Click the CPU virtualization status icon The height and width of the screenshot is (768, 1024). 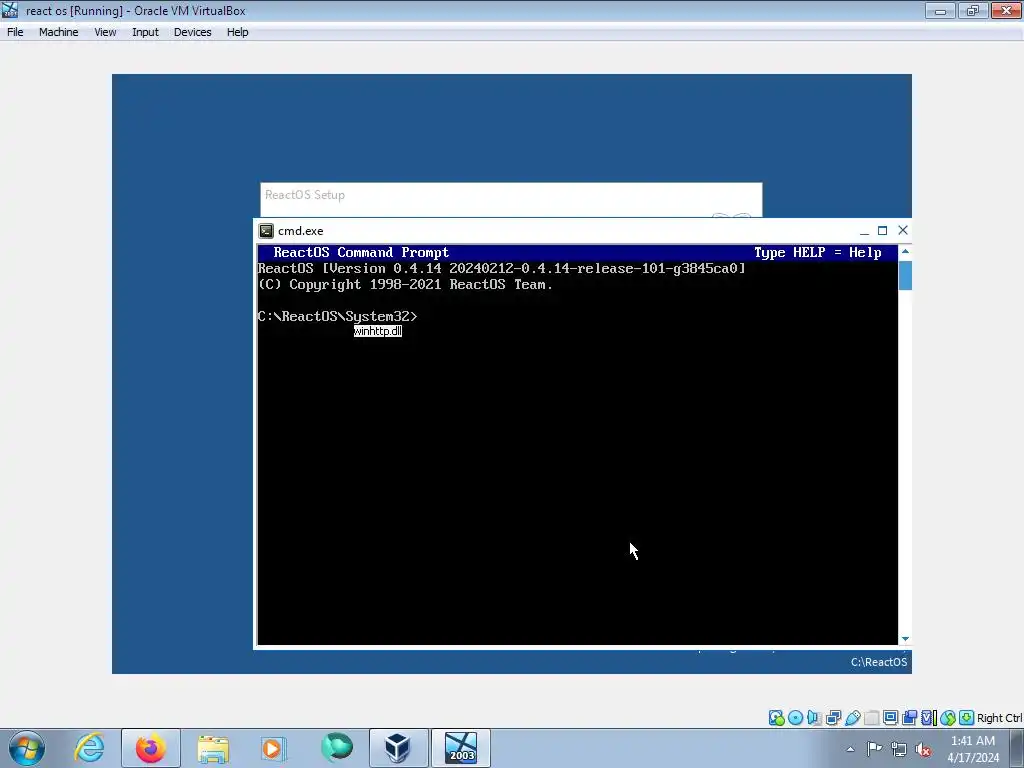pos(929,718)
